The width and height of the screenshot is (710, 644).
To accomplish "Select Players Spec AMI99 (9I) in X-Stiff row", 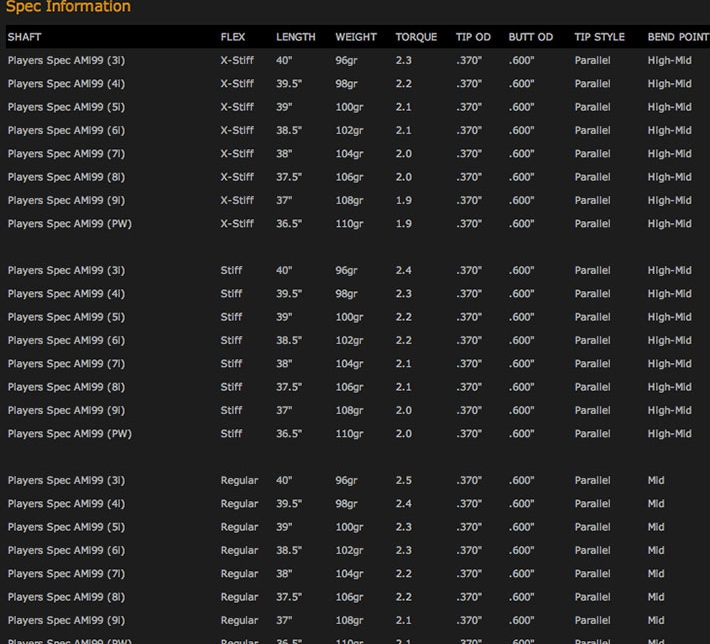I will pos(66,201).
